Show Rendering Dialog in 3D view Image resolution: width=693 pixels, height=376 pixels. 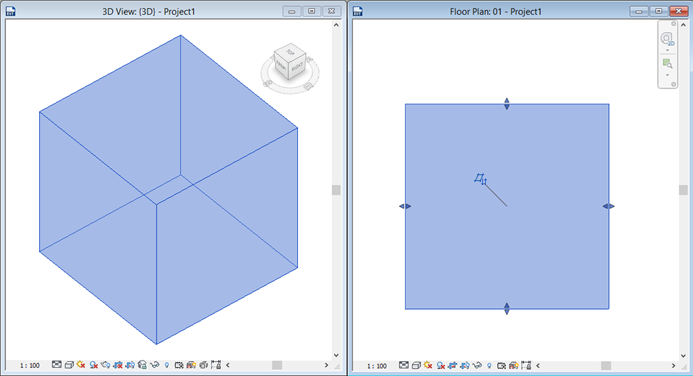tap(105, 365)
